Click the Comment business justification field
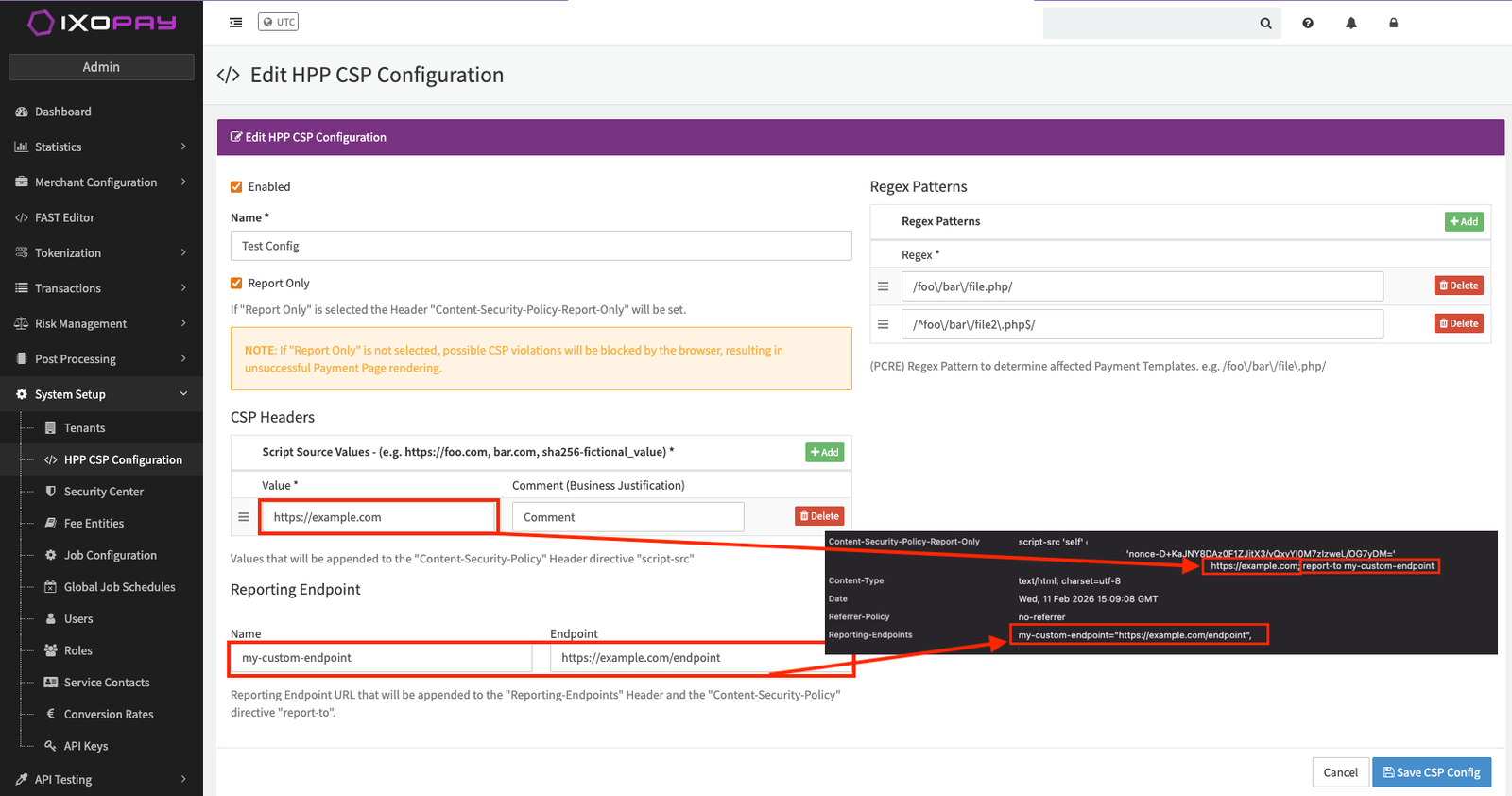Viewport: 1512px width, 796px height. [x=628, y=517]
